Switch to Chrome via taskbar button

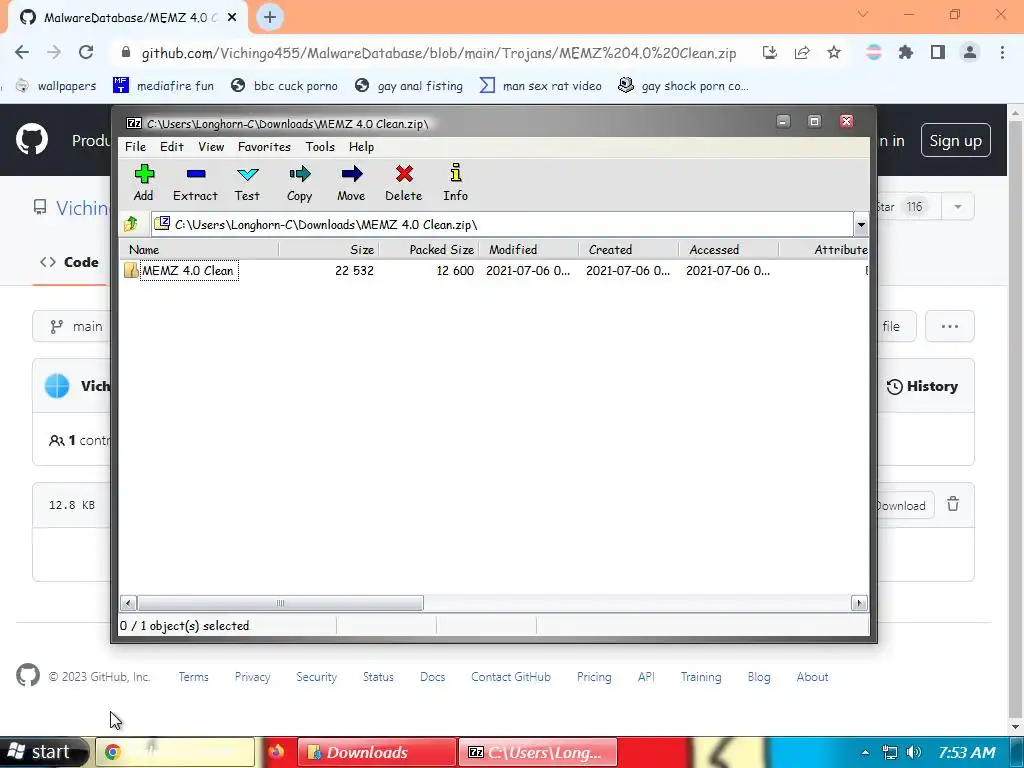pos(175,752)
